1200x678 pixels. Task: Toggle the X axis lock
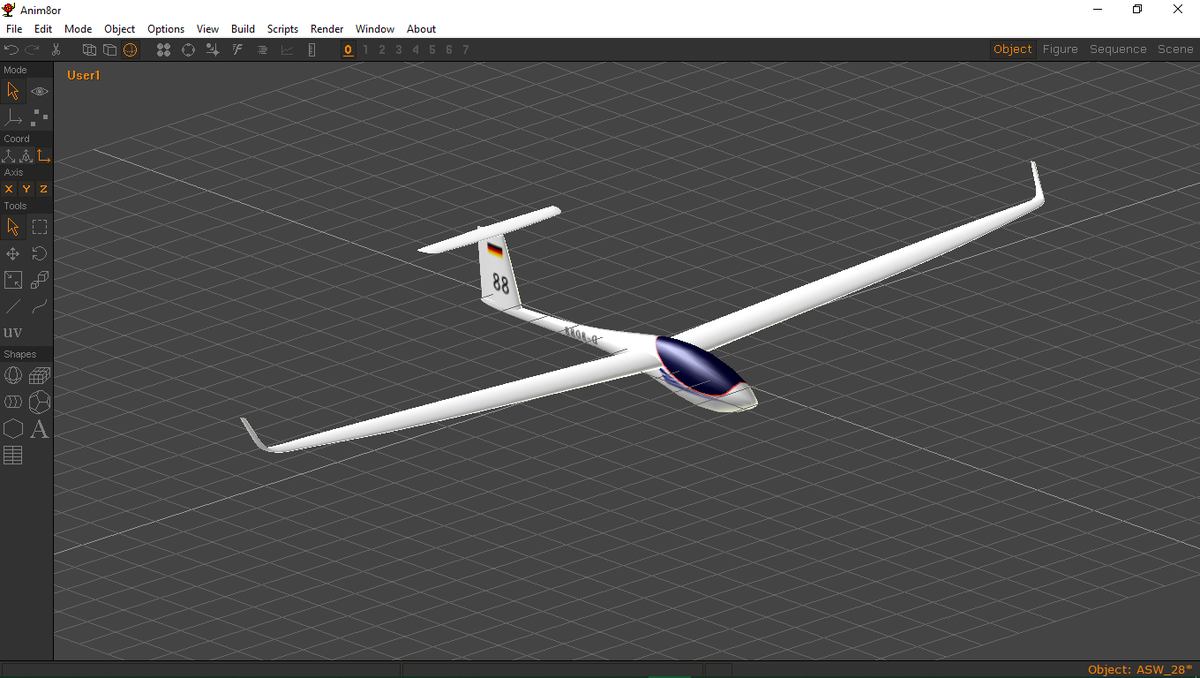click(9, 189)
